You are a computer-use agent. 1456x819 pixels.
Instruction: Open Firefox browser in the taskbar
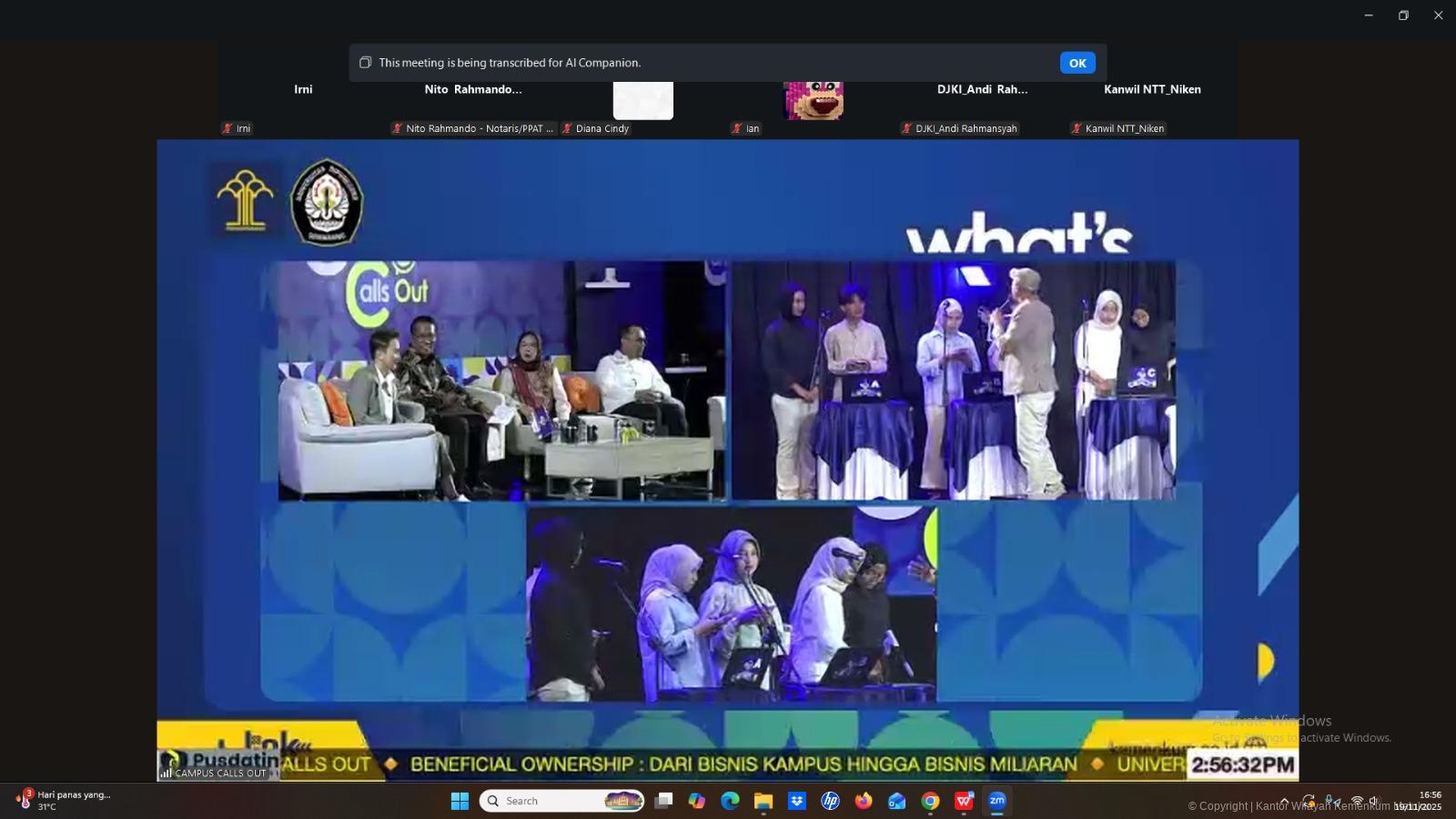864,801
